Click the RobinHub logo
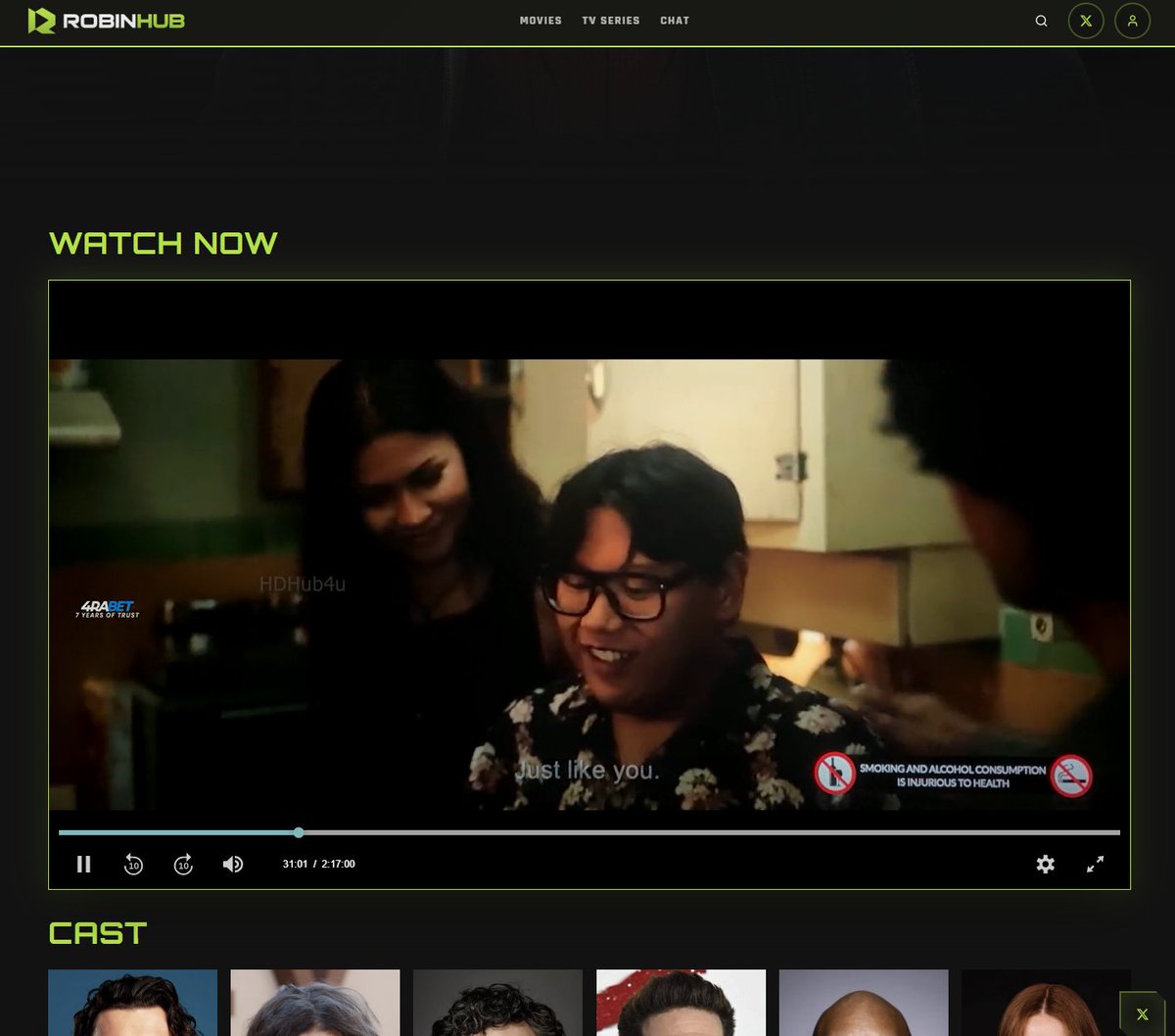1175x1036 pixels. click(x=106, y=20)
